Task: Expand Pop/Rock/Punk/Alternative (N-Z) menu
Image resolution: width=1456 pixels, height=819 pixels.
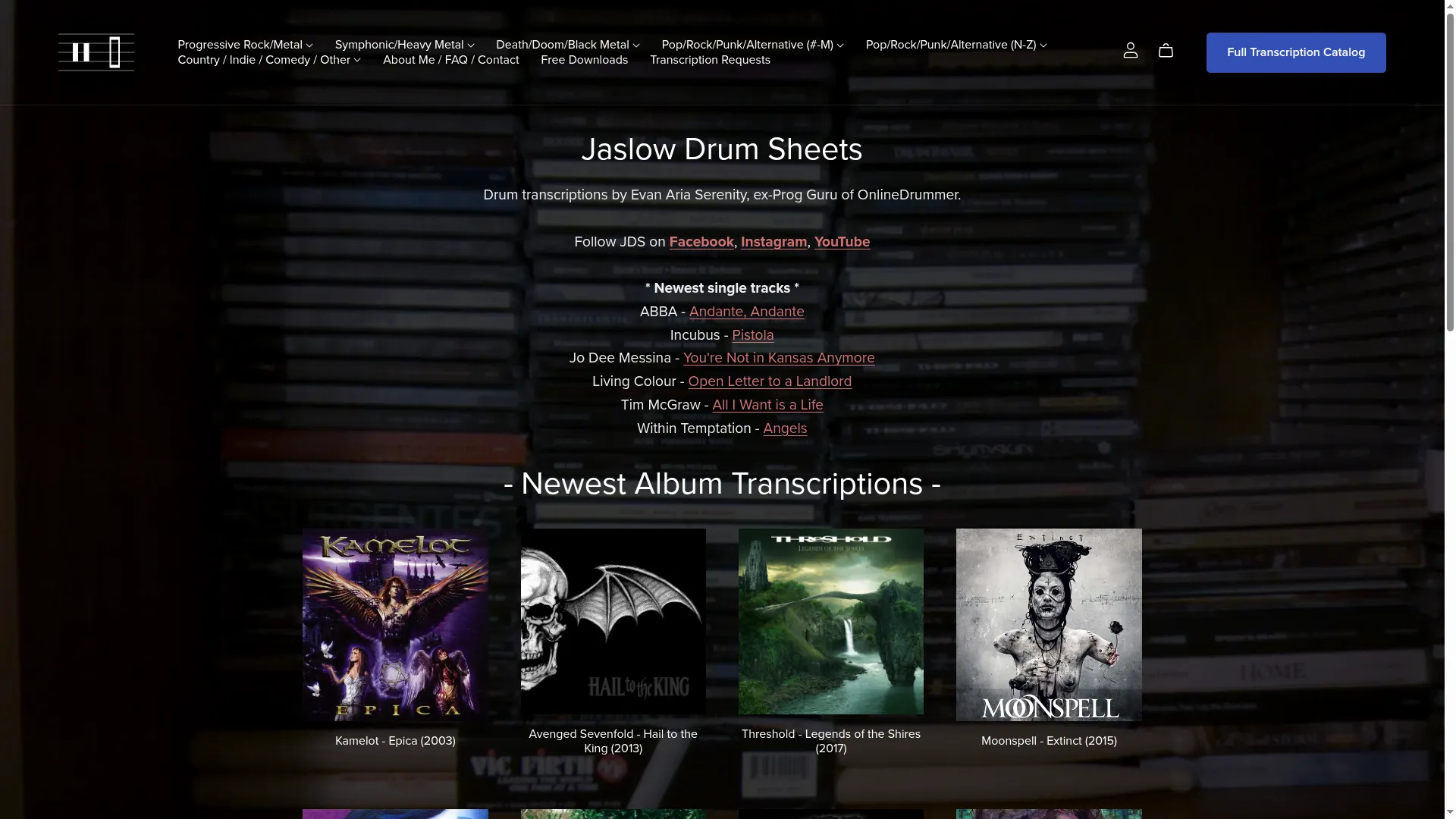Action: tap(956, 45)
